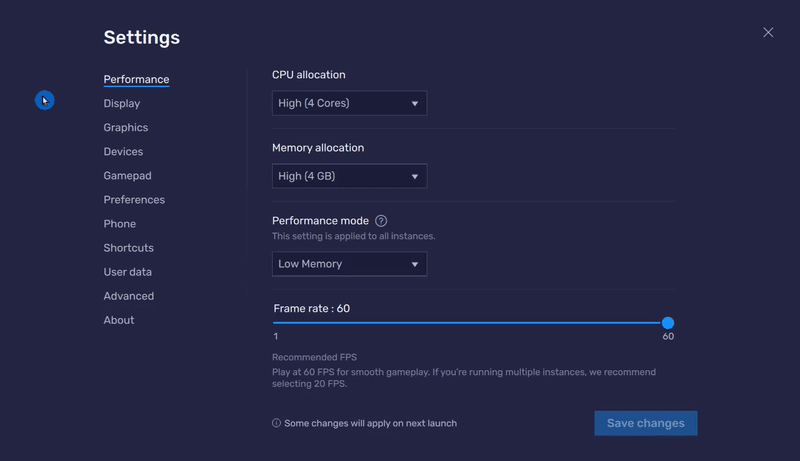The width and height of the screenshot is (800, 461).
Task: Open the CPU allocation dropdown
Action: [x=349, y=103]
